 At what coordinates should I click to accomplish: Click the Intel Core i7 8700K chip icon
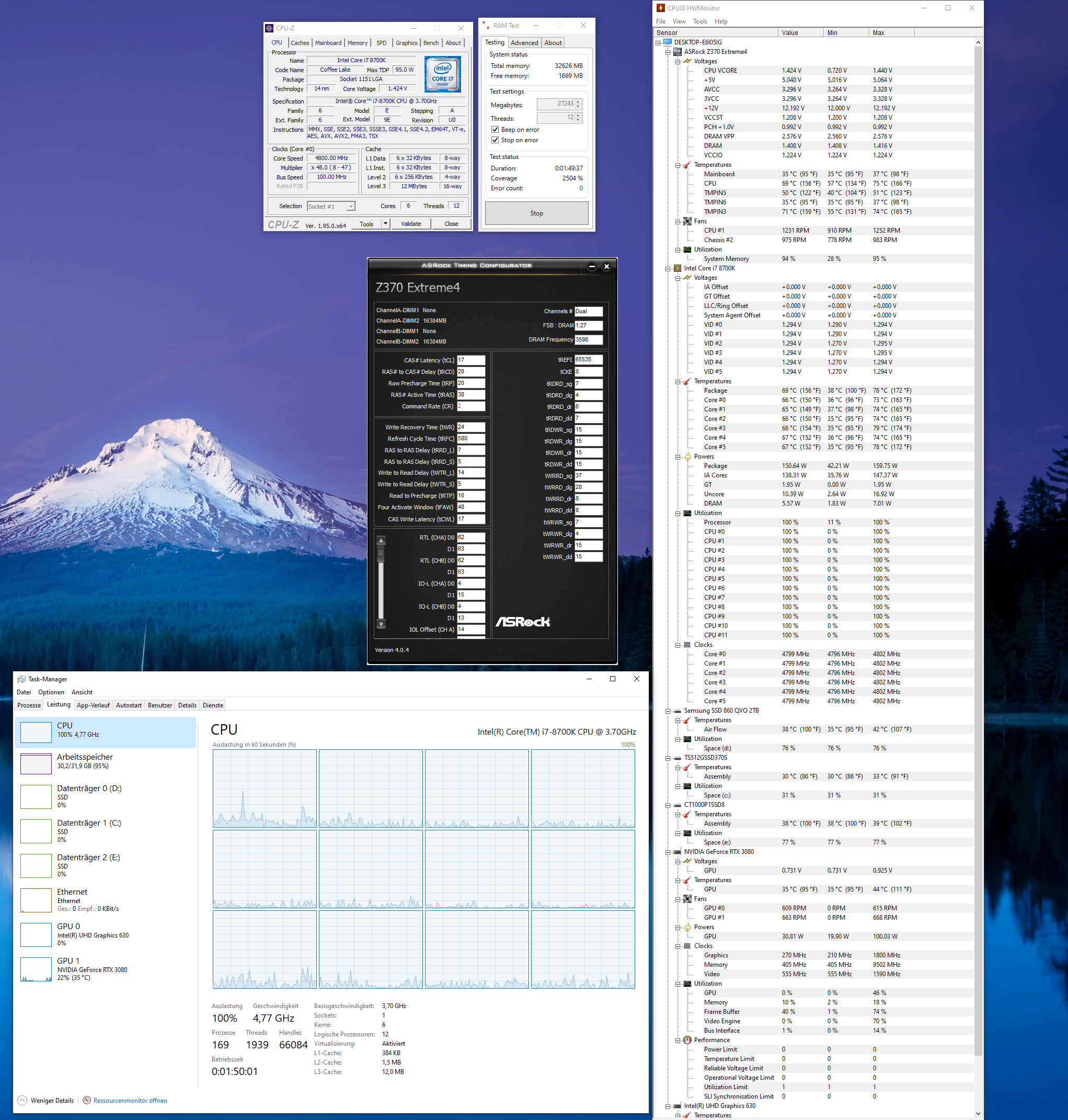coord(677,268)
